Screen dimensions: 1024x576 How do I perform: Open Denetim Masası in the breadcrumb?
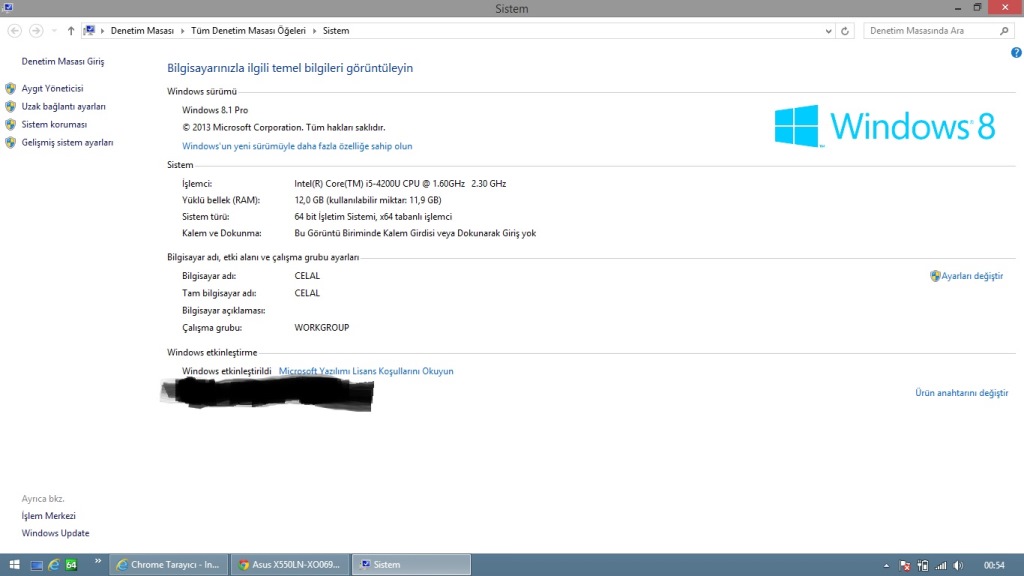point(142,31)
